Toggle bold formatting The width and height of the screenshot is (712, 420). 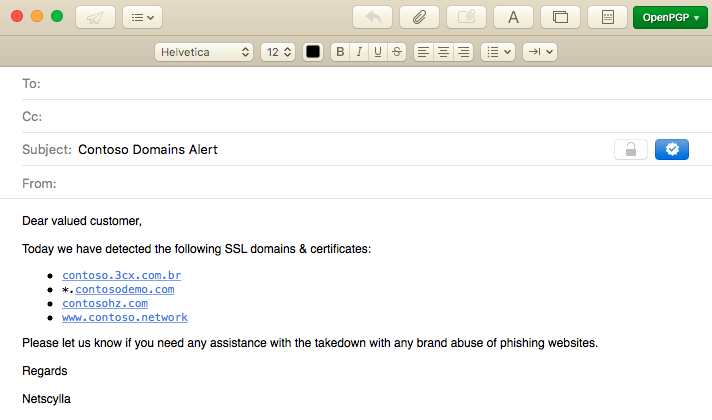tap(340, 52)
